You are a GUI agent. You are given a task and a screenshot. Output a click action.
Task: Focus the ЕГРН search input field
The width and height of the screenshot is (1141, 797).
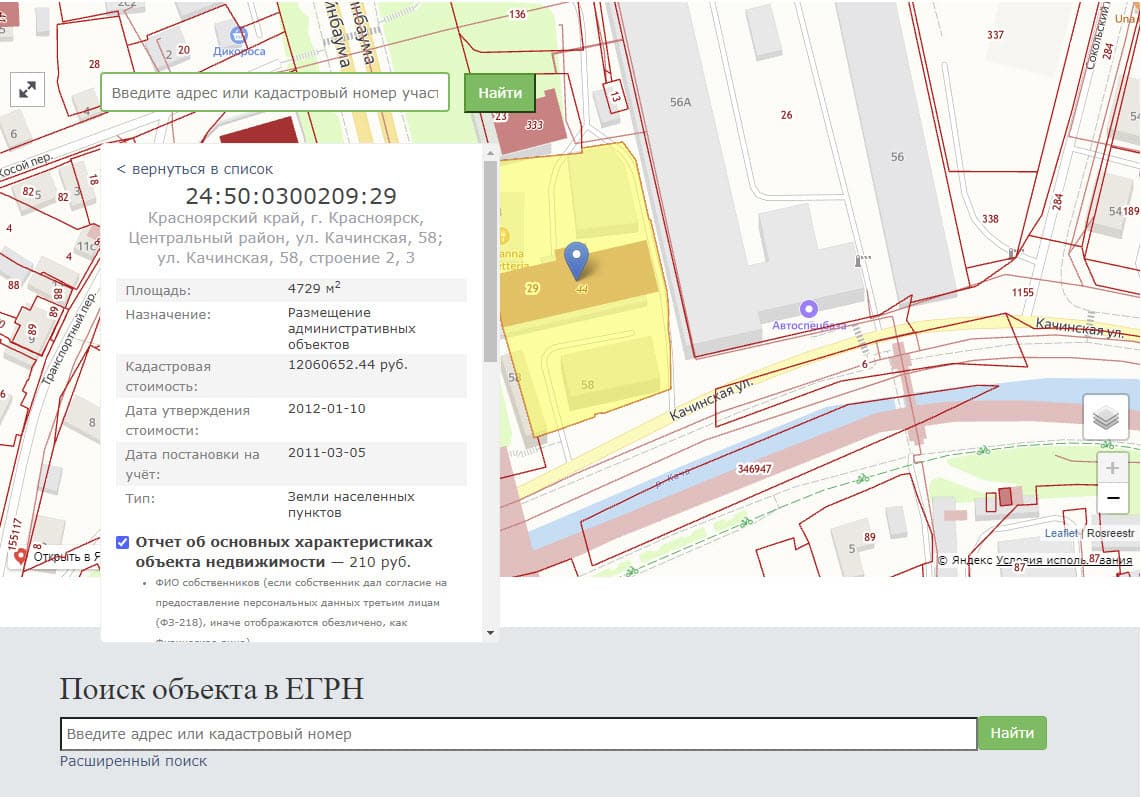[x=518, y=734]
